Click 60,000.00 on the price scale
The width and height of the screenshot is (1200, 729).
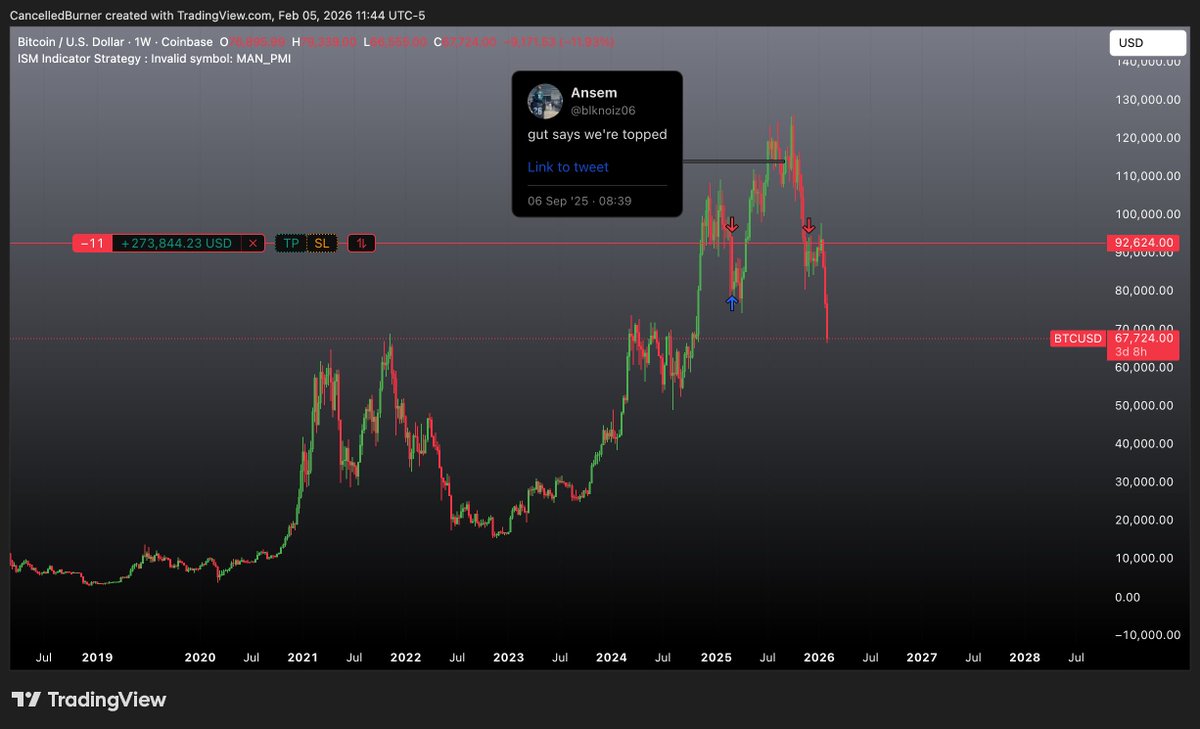point(1143,367)
